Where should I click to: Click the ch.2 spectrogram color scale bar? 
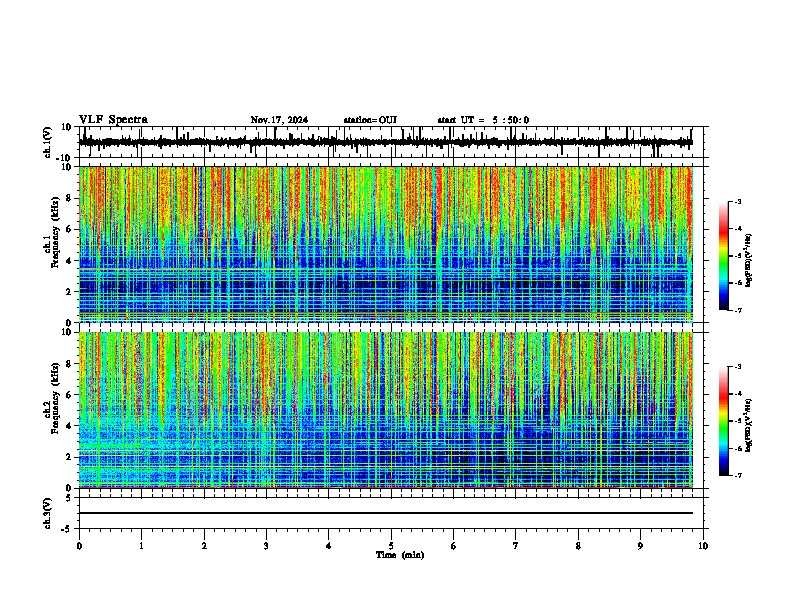(724, 421)
